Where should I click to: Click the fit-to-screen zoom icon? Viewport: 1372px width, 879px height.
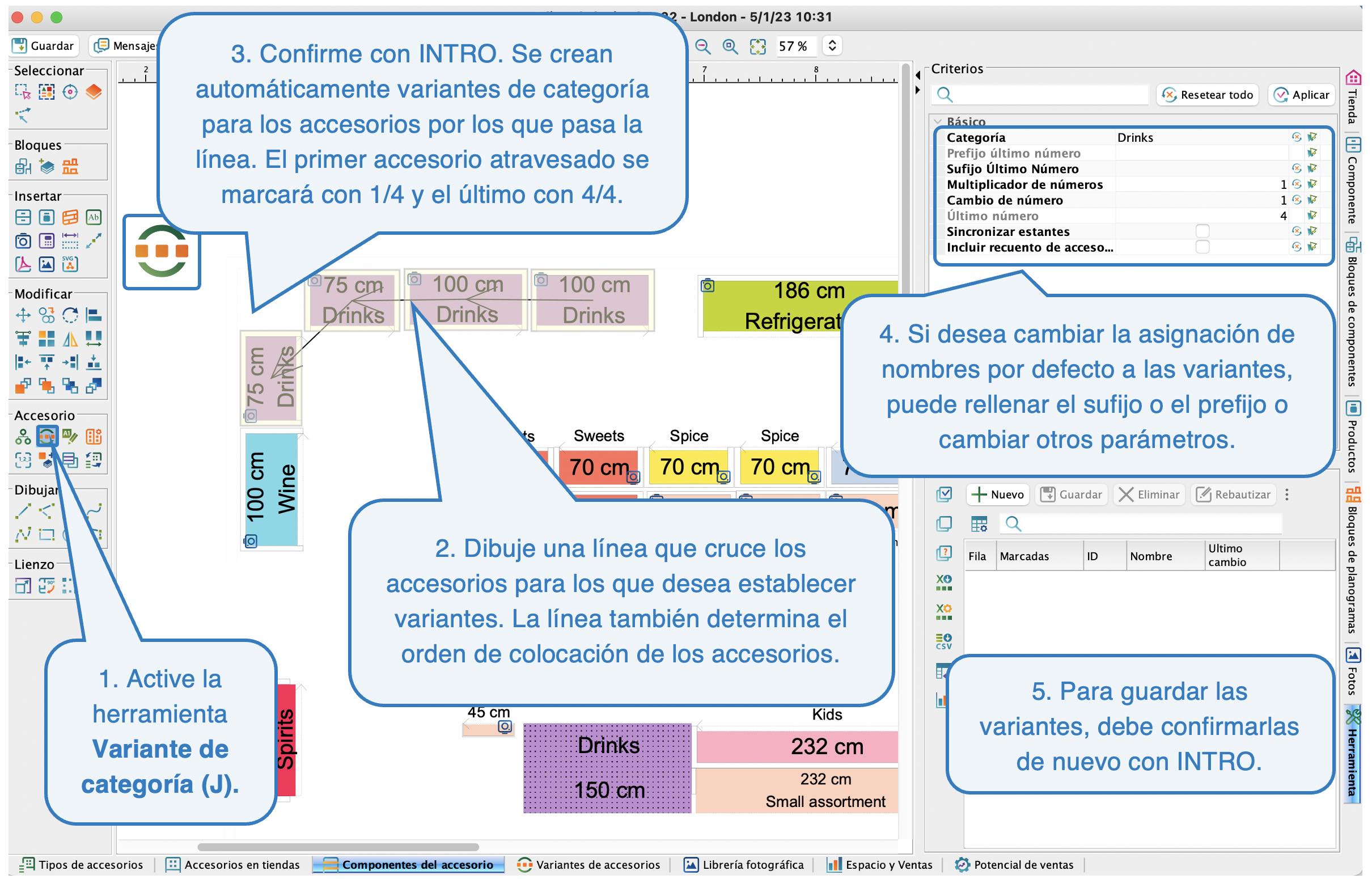pos(757,47)
